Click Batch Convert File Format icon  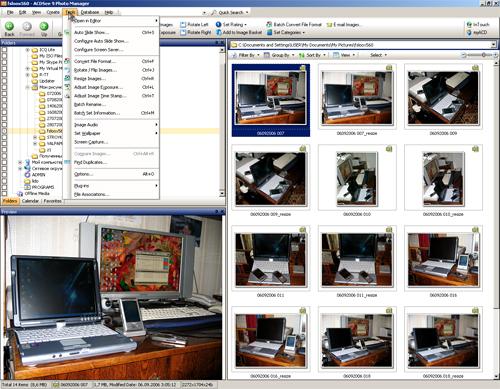[269, 24]
